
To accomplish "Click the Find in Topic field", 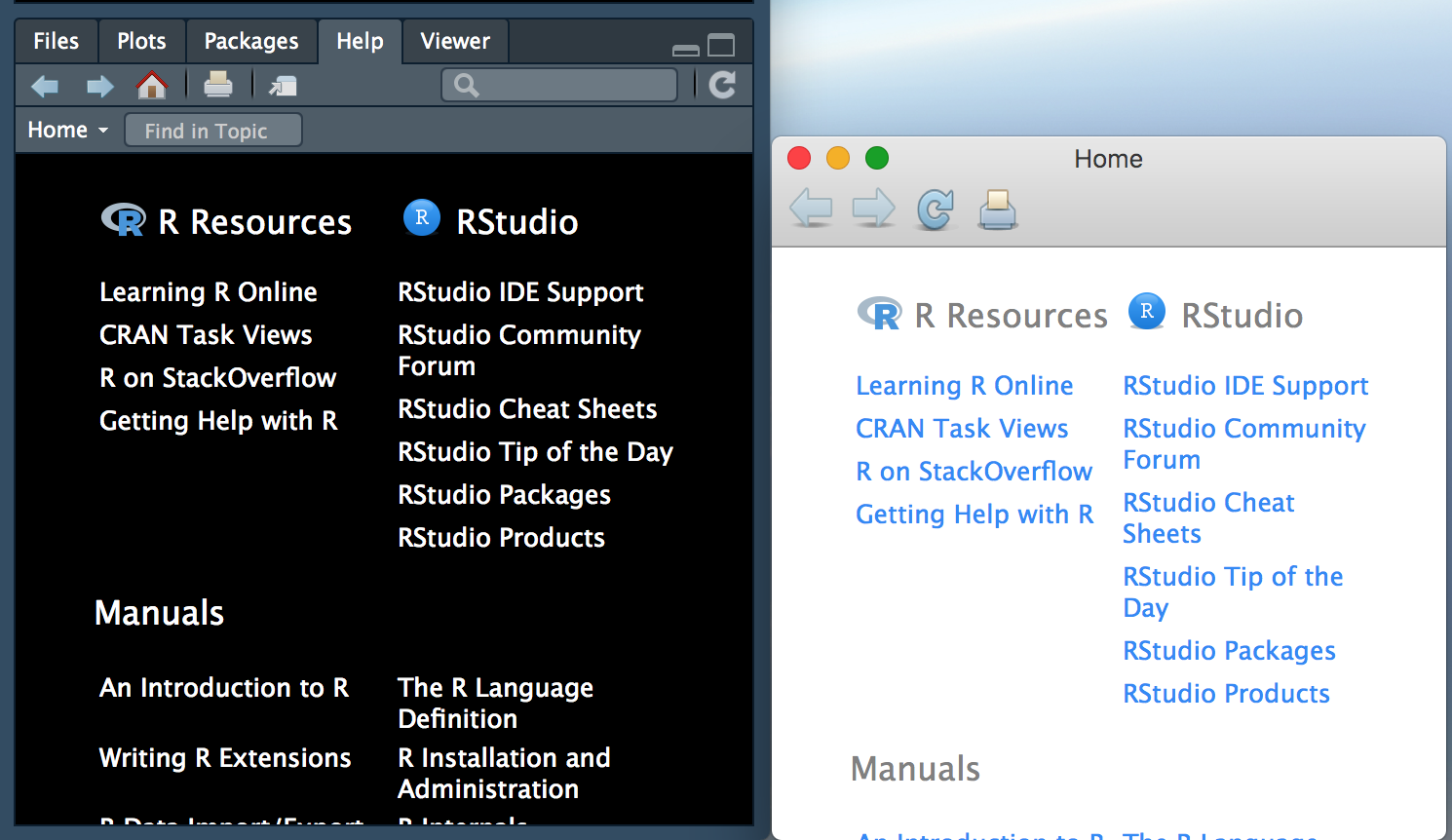I will pyautogui.click(x=213, y=131).
